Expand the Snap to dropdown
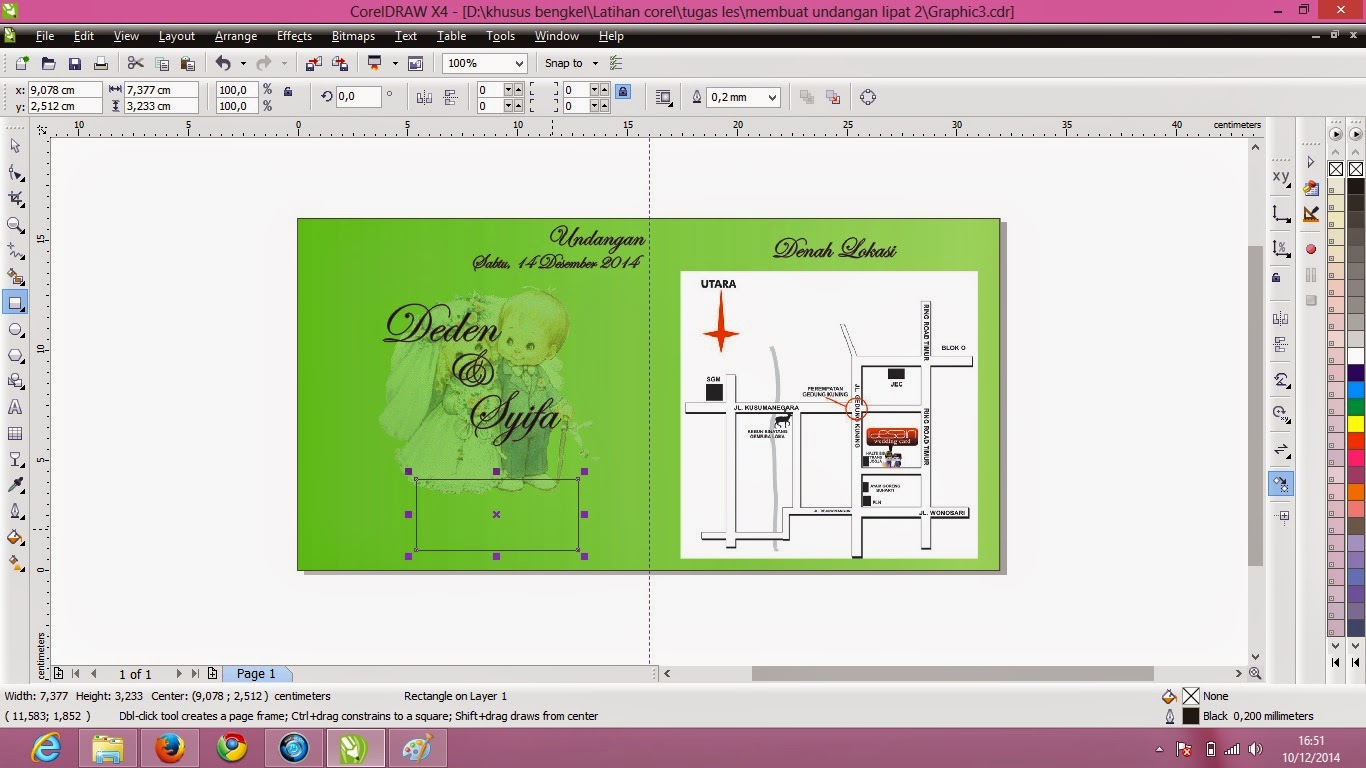 point(595,63)
